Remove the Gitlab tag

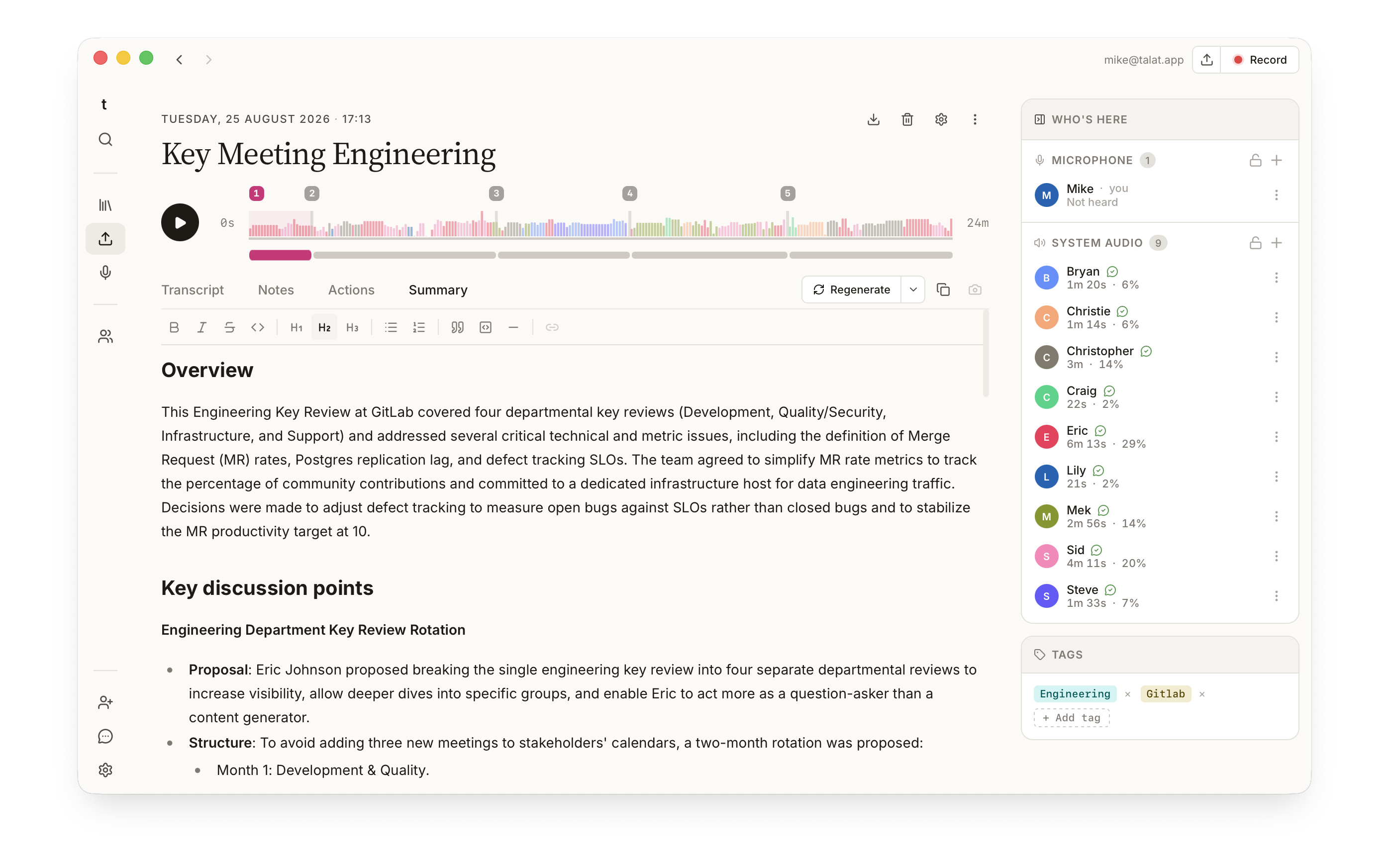click(x=1202, y=694)
